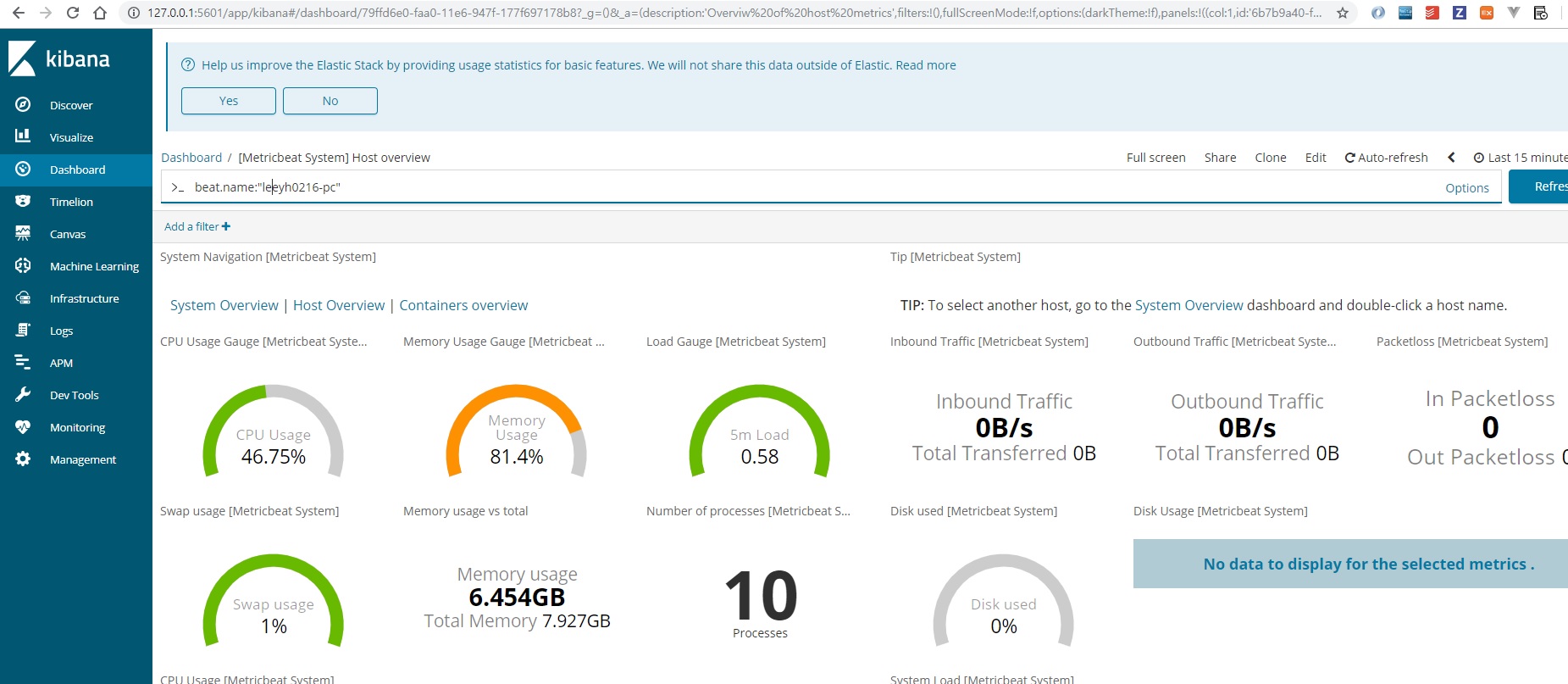
Task: Open Discover compass icon in sidebar
Action: pos(23,104)
